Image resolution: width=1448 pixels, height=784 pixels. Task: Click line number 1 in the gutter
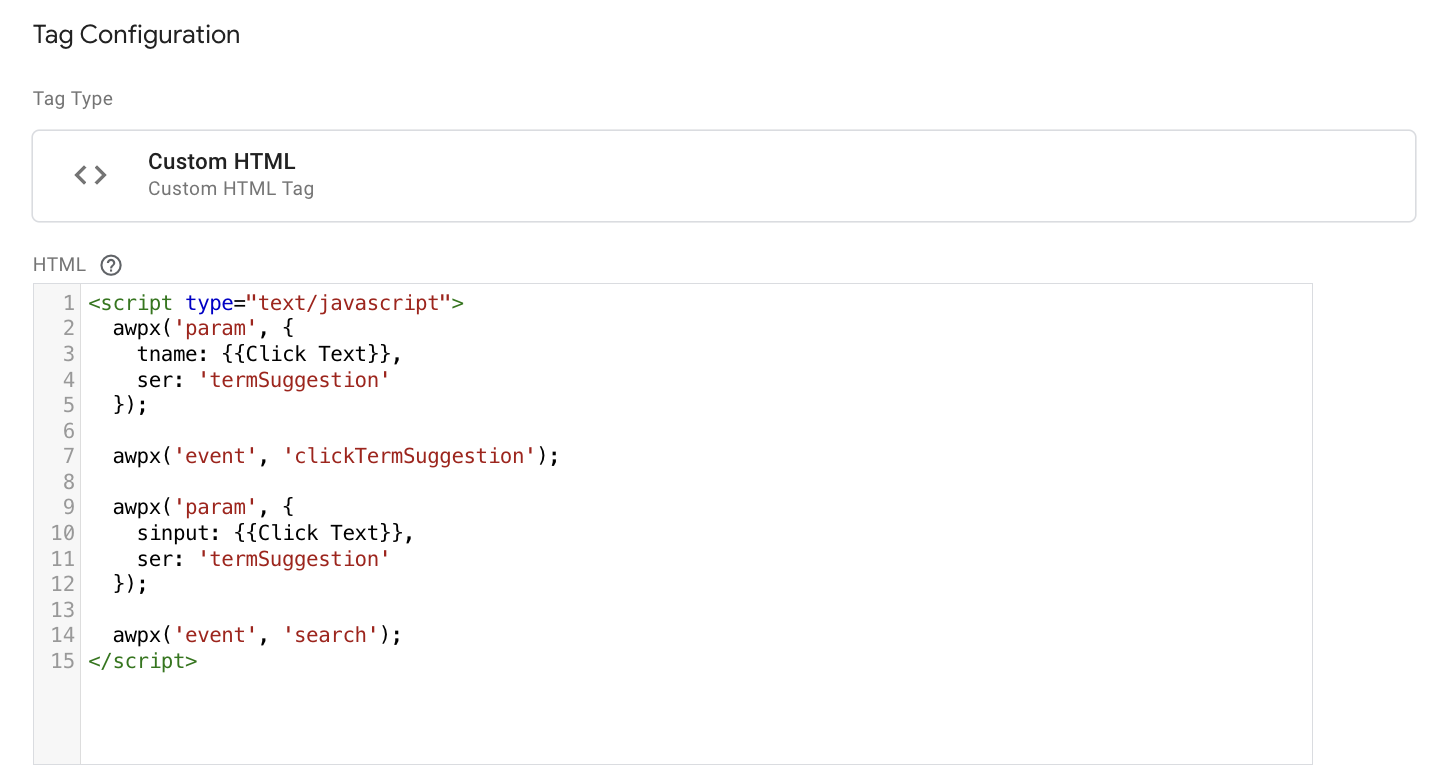click(69, 302)
